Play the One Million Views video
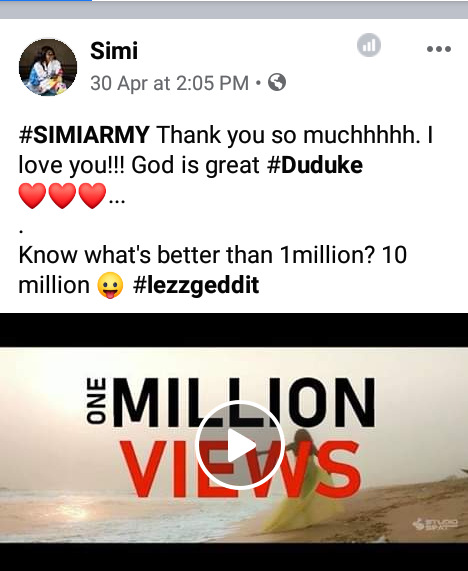The width and height of the screenshot is (468, 571). (x=239, y=445)
